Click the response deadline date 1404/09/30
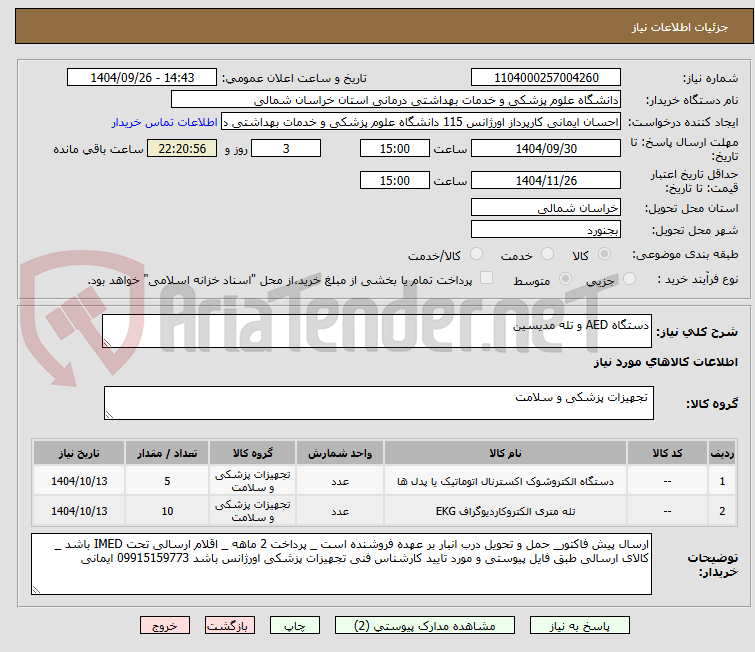The height and width of the screenshot is (652, 755). pyautogui.click(x=546, y=148)
